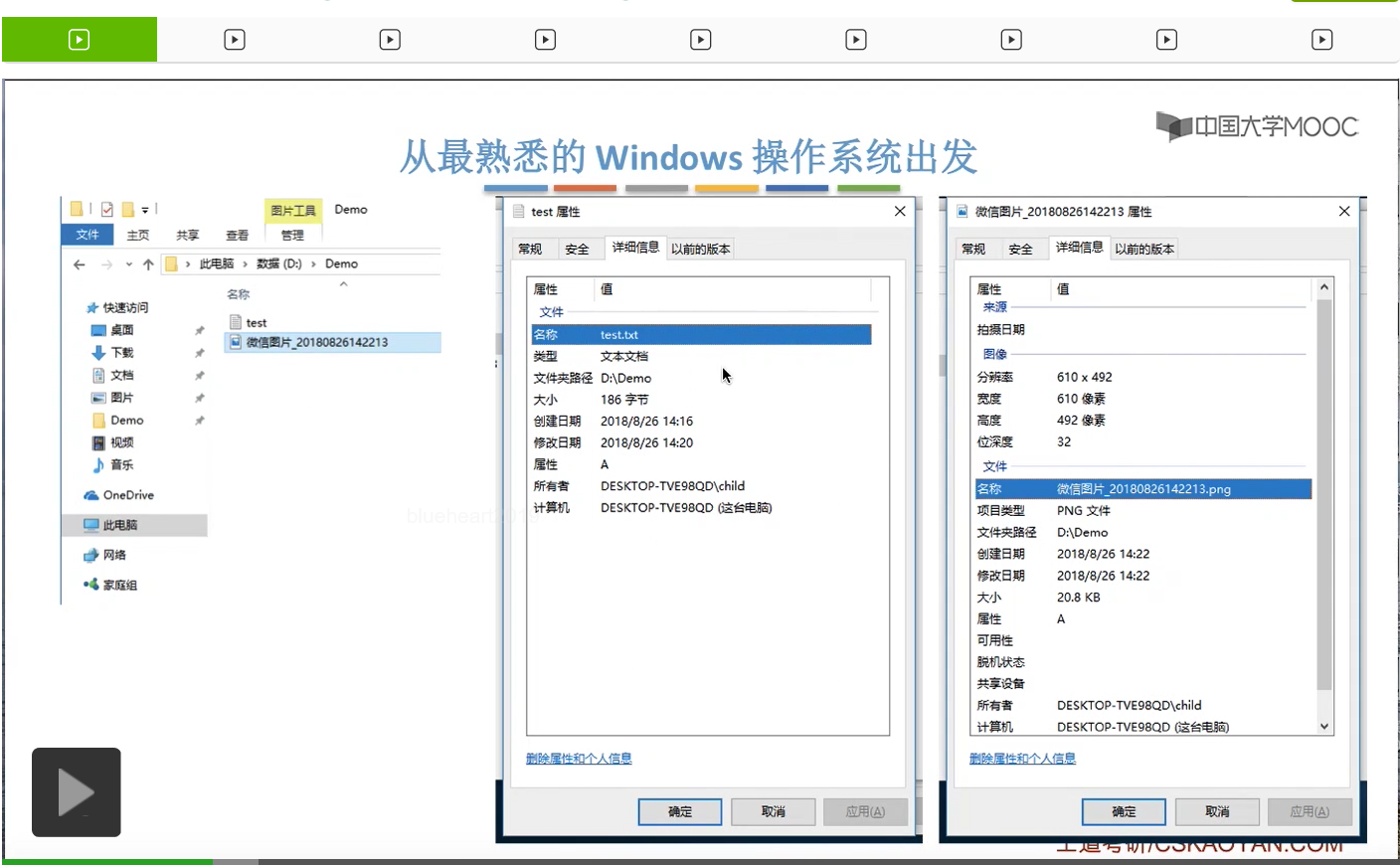Confirm with 确定 in 微信图片 属性 dialog

pyautogui.click(x=1124, y=812)
